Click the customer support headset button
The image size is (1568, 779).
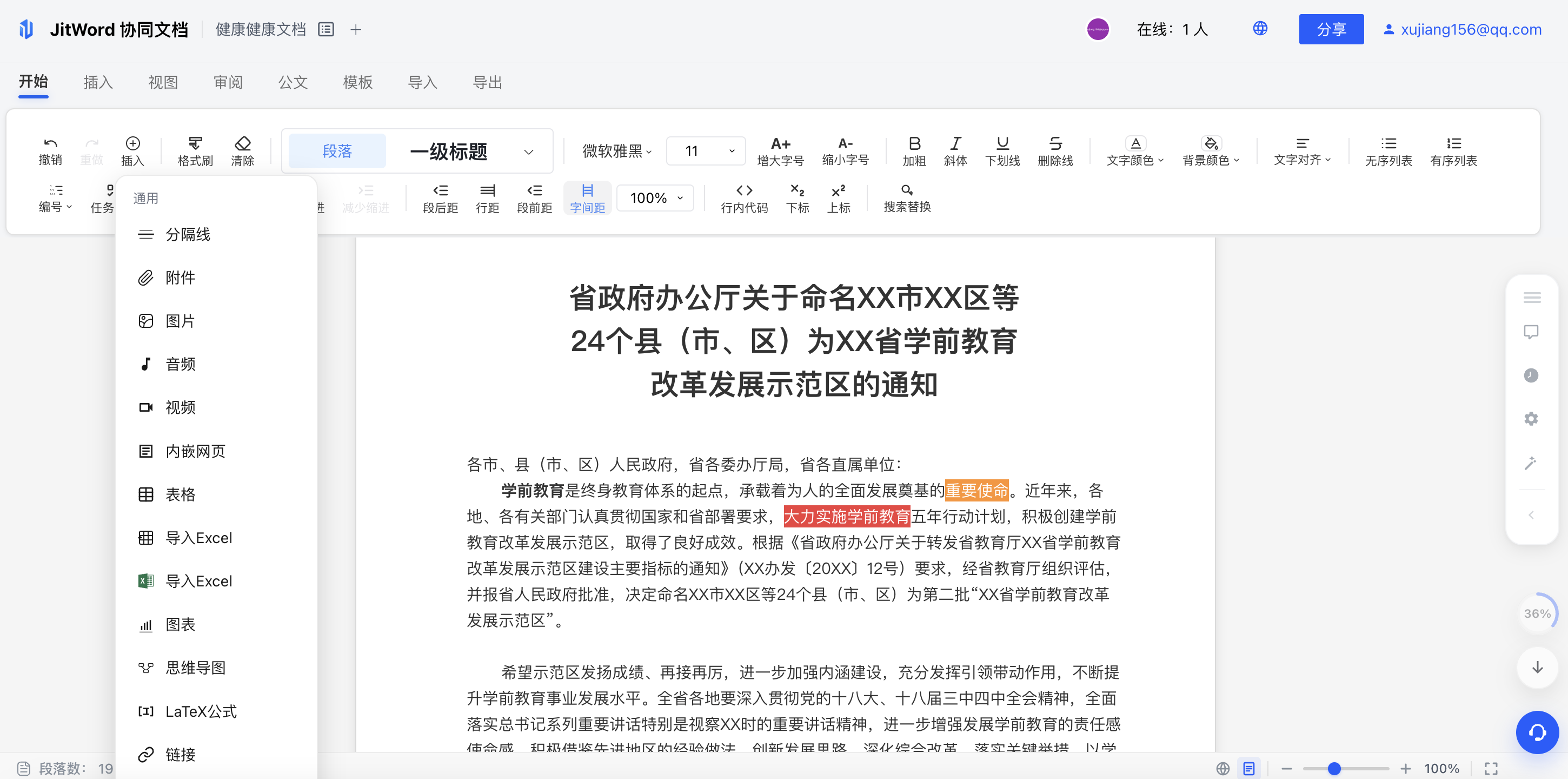1537,732
